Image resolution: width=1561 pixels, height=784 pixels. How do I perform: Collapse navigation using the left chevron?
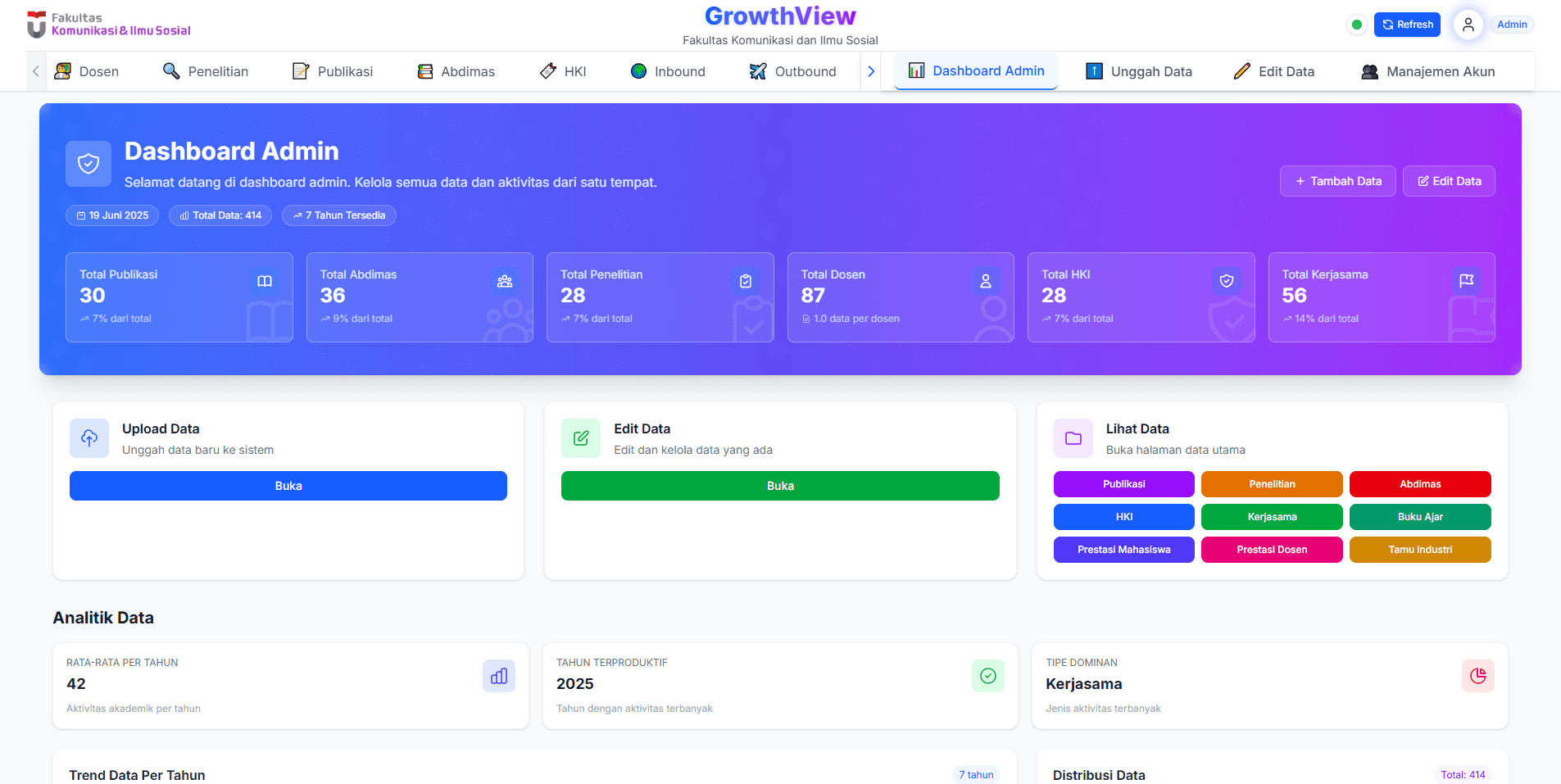coord(34,71)
